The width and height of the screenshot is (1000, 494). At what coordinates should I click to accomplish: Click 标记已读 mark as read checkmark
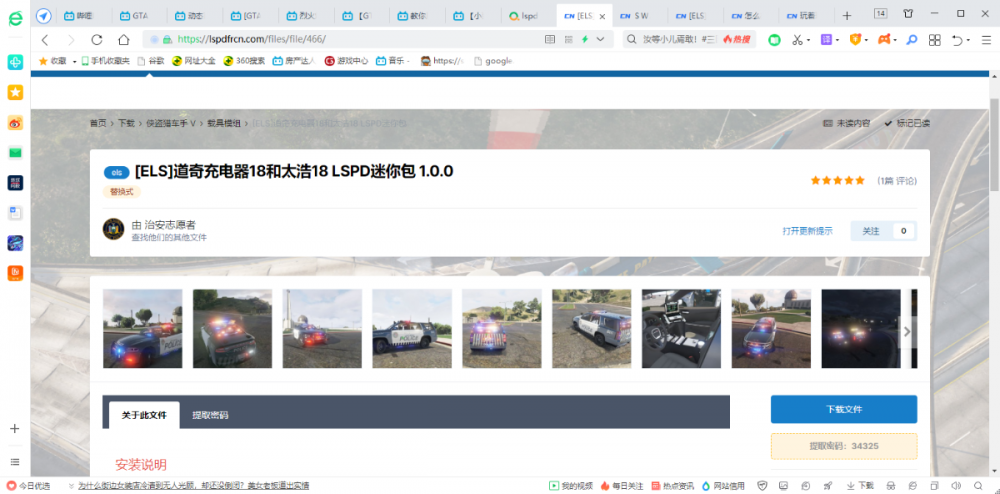pyautogui.click(x=907, y=123)
